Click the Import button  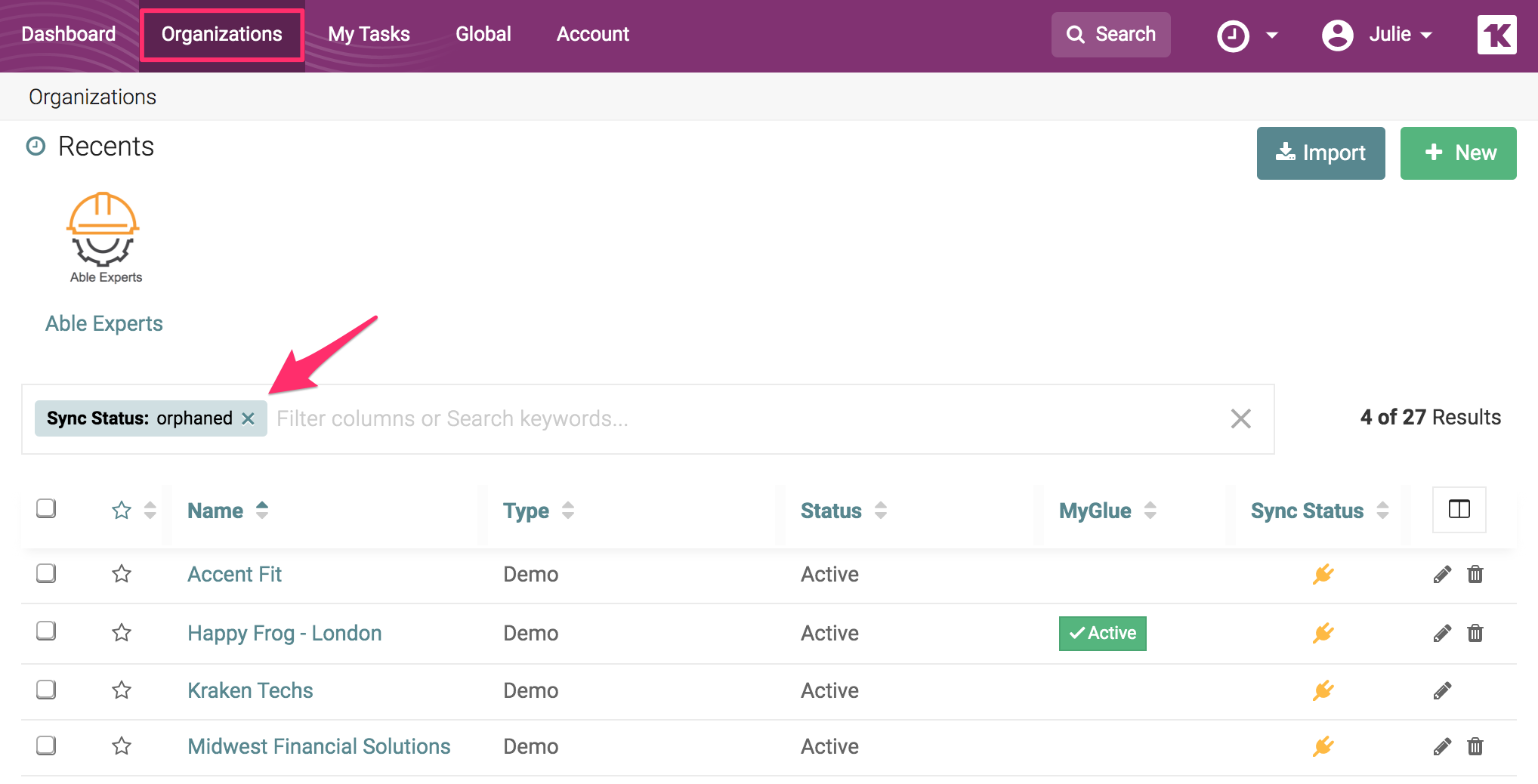point(1320,153)
